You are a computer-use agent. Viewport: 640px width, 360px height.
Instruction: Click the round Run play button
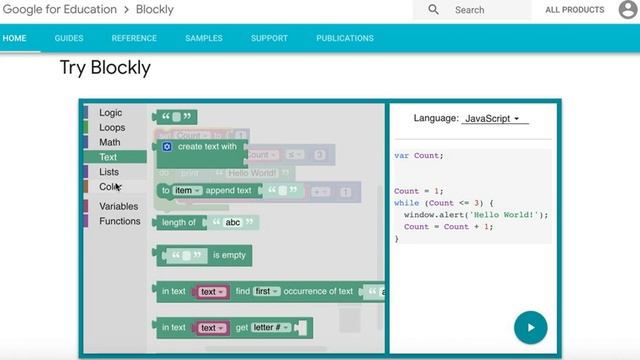pyautogui.click(x=531, y=328)
